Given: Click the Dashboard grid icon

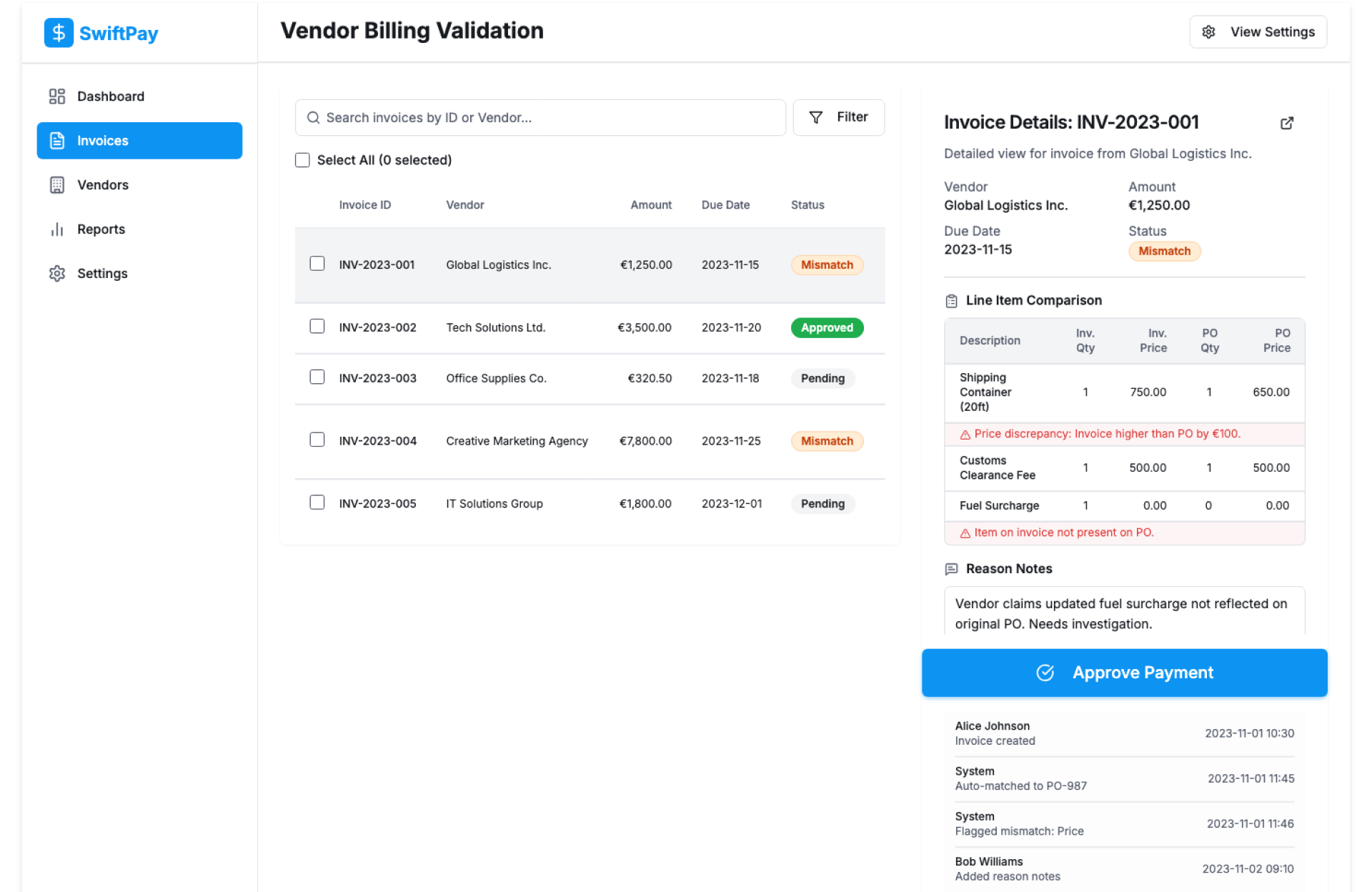Looking at the screenshot, I should pyautogui.click(x=57, y=96).
